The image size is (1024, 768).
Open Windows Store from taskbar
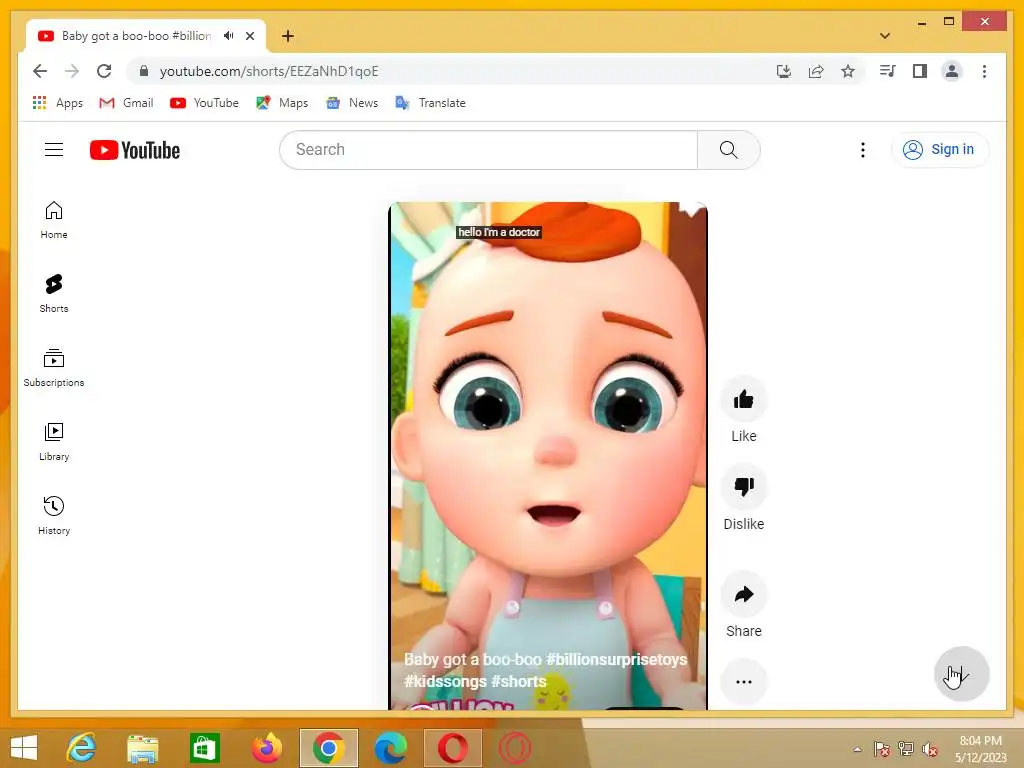(204, 748)
